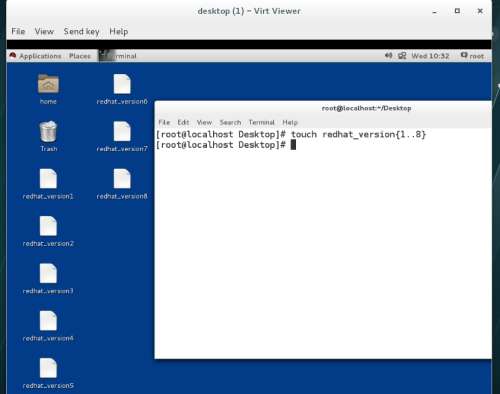Screen dimensions: 500x394
Task: Select the redhat_version1 file icon
Action: [48, 179]
